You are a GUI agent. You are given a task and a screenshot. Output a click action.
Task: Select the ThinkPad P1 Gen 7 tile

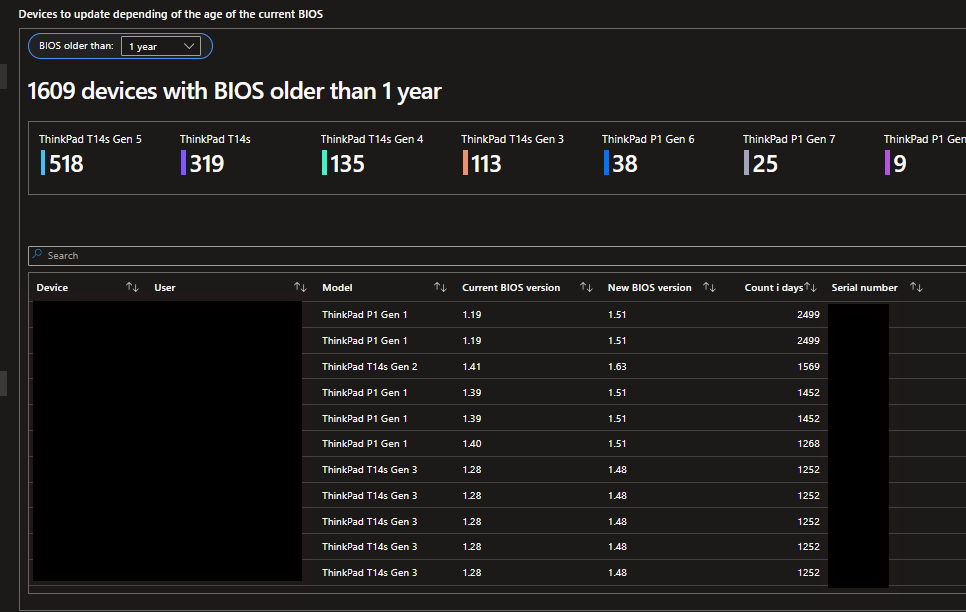point(789,155)
